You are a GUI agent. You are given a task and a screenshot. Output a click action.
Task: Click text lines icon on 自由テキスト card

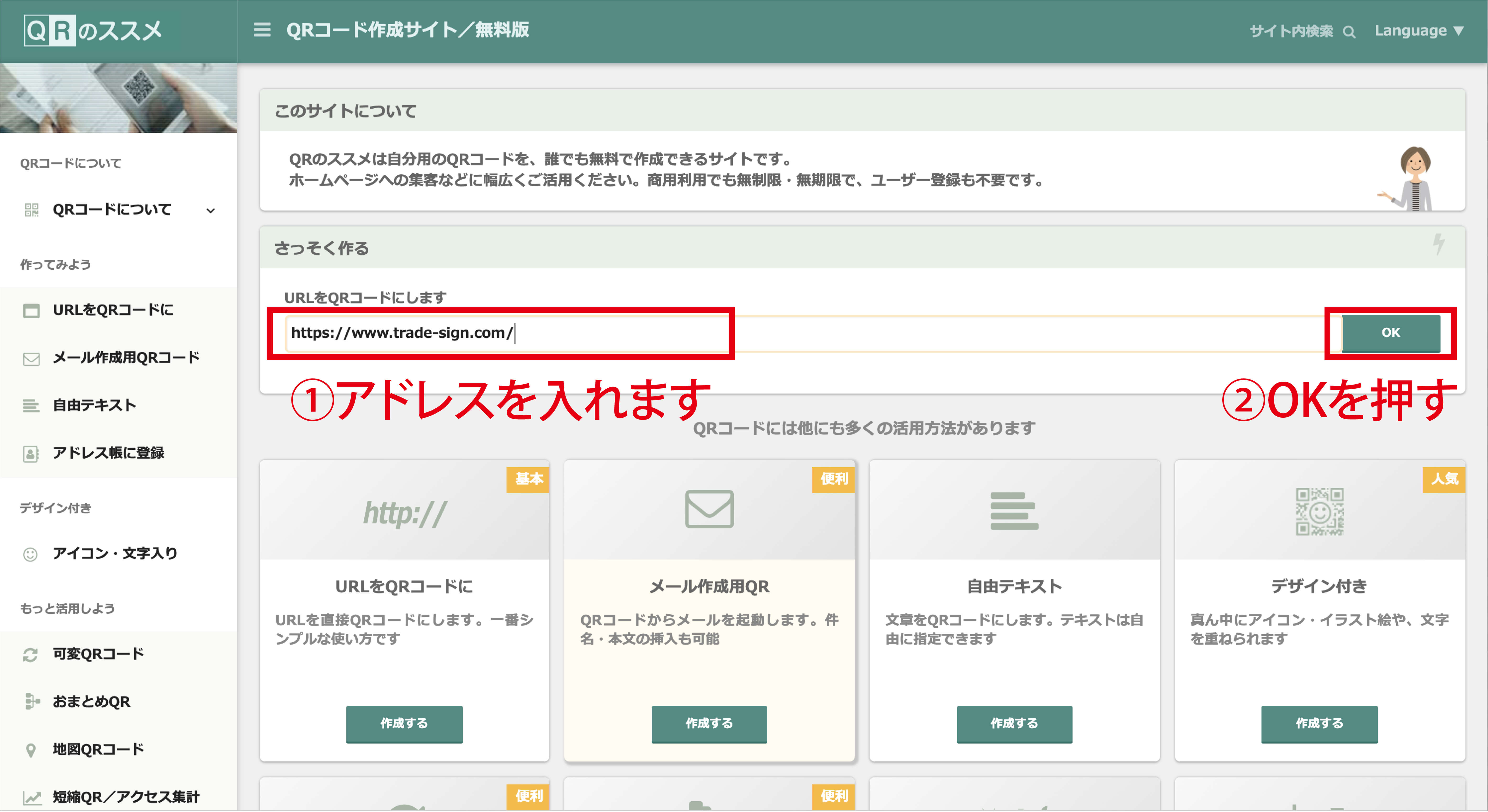1014,511
